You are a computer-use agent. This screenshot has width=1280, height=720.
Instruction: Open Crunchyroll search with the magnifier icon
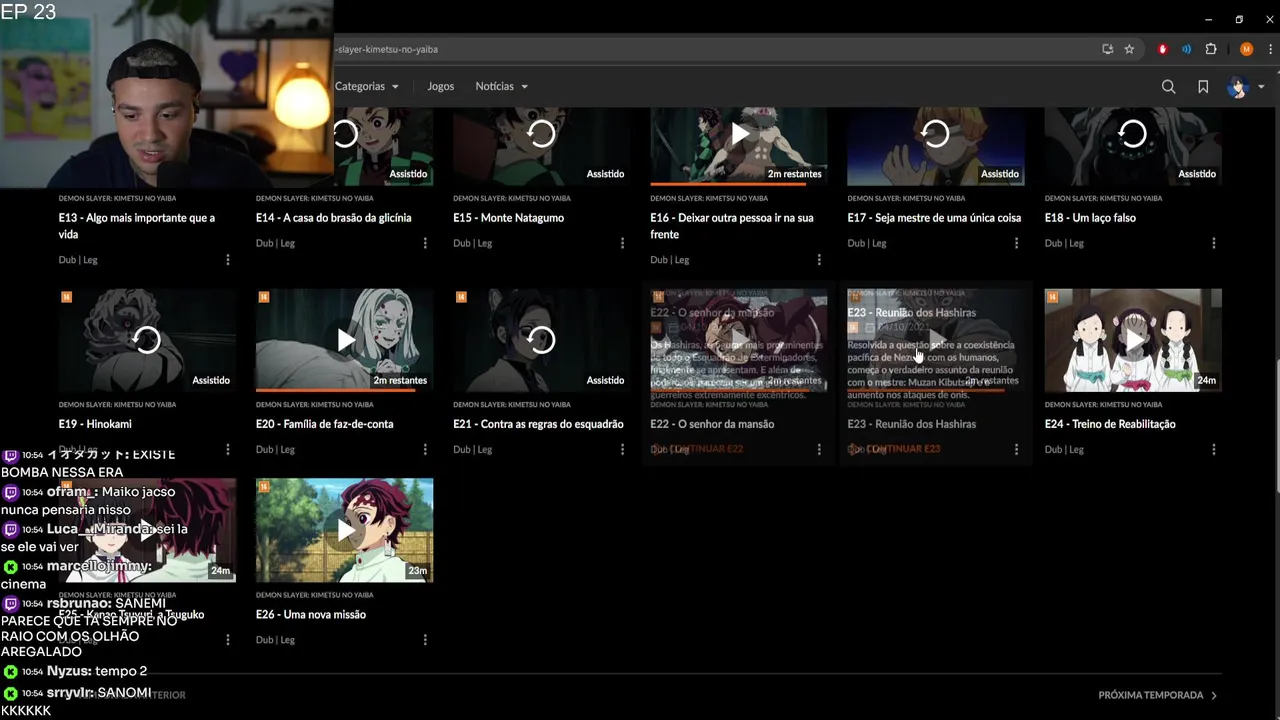pyautogui.click(x=1168, y=87)
